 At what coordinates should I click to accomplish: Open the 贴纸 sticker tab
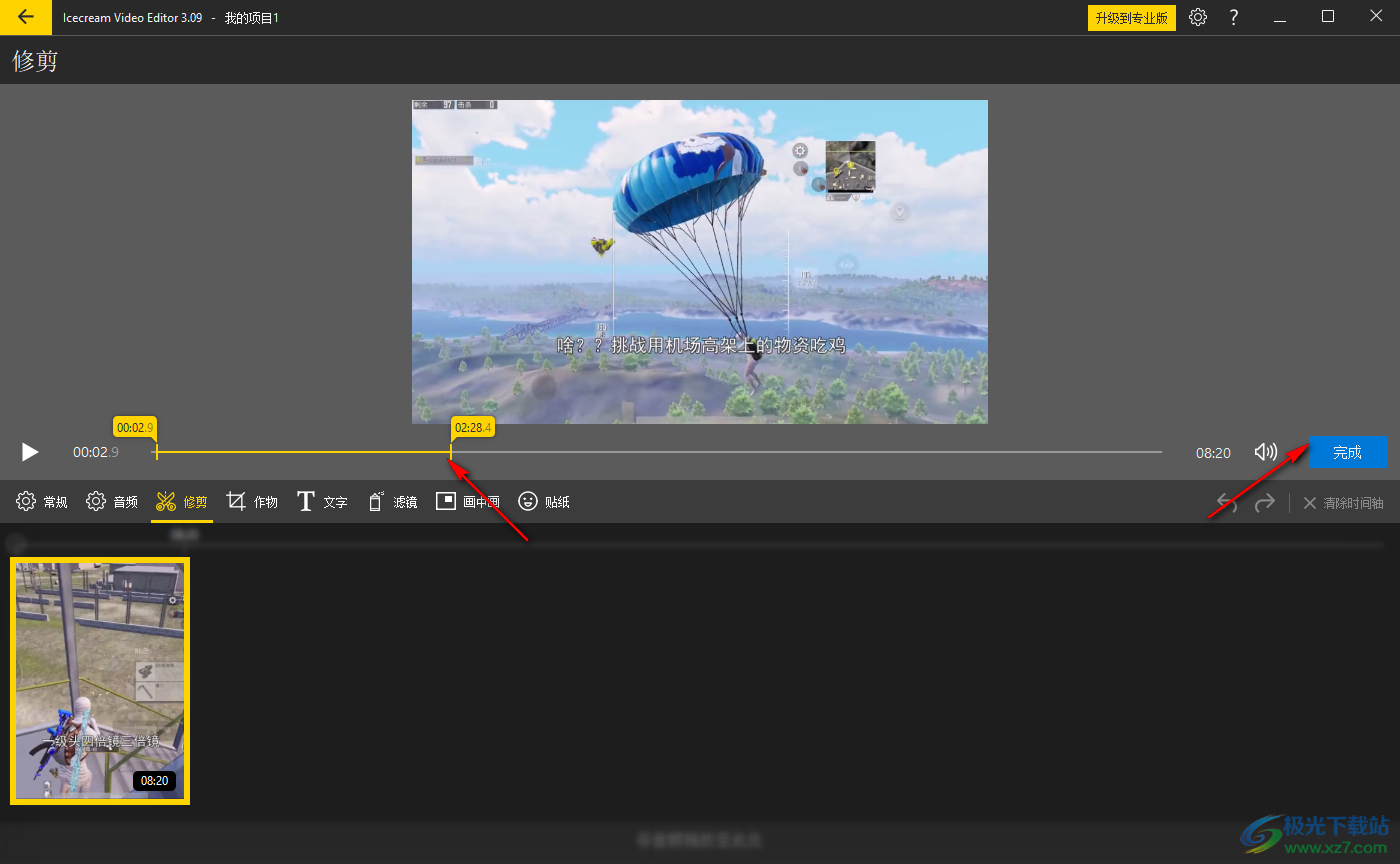click(544, 502)
